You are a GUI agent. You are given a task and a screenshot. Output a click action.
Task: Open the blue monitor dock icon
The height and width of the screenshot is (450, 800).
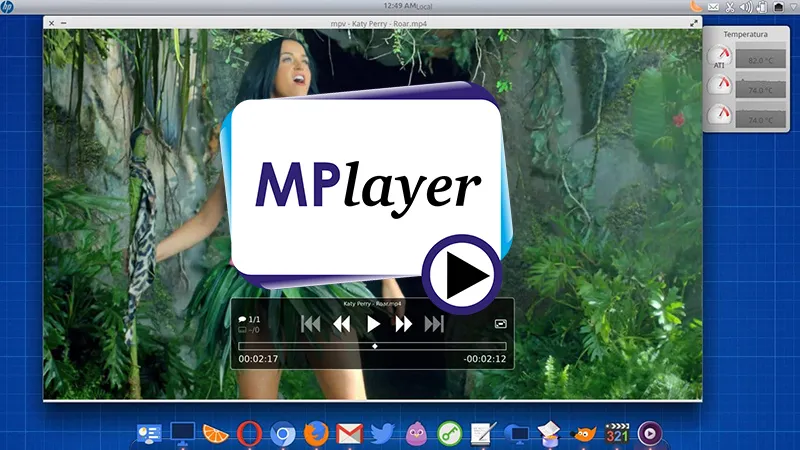(516, 434)
